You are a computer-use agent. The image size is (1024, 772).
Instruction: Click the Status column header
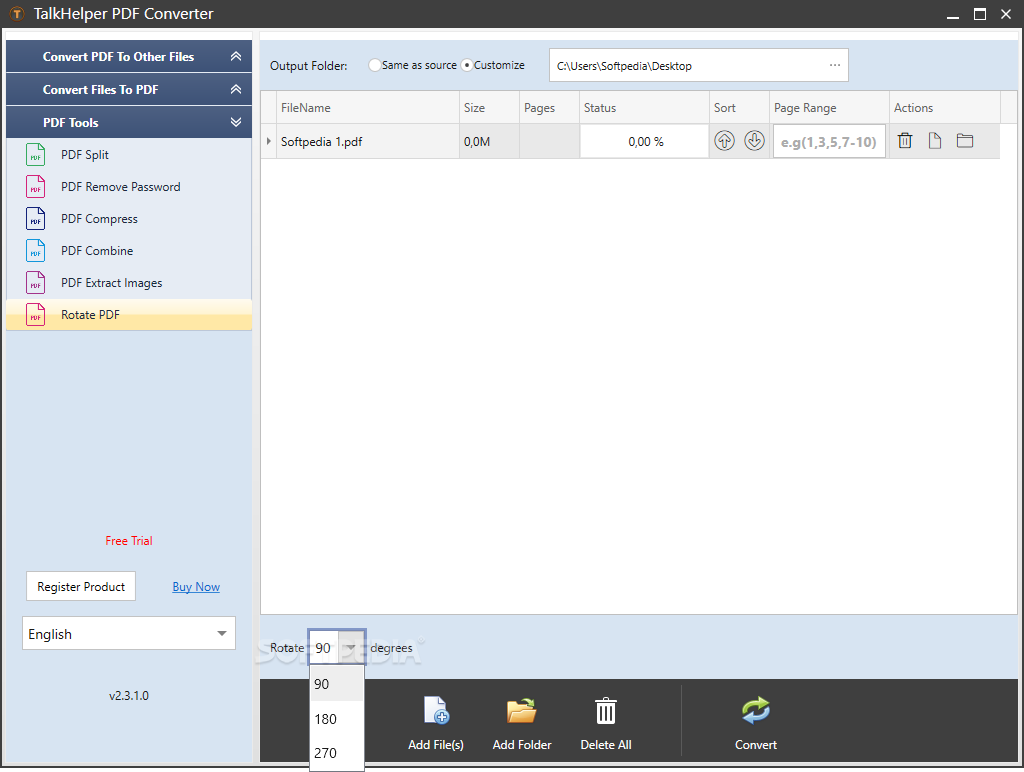point(645,108)
